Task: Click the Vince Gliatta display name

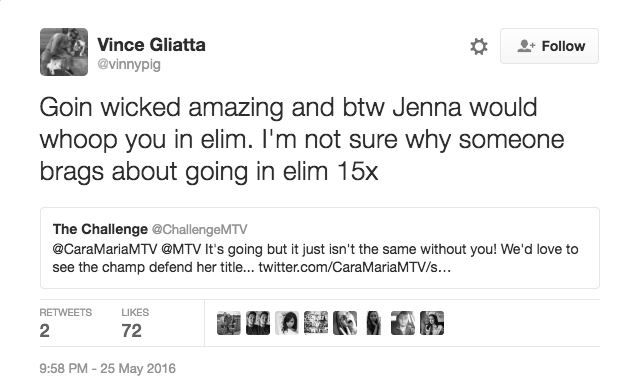Action: (151, 44)
